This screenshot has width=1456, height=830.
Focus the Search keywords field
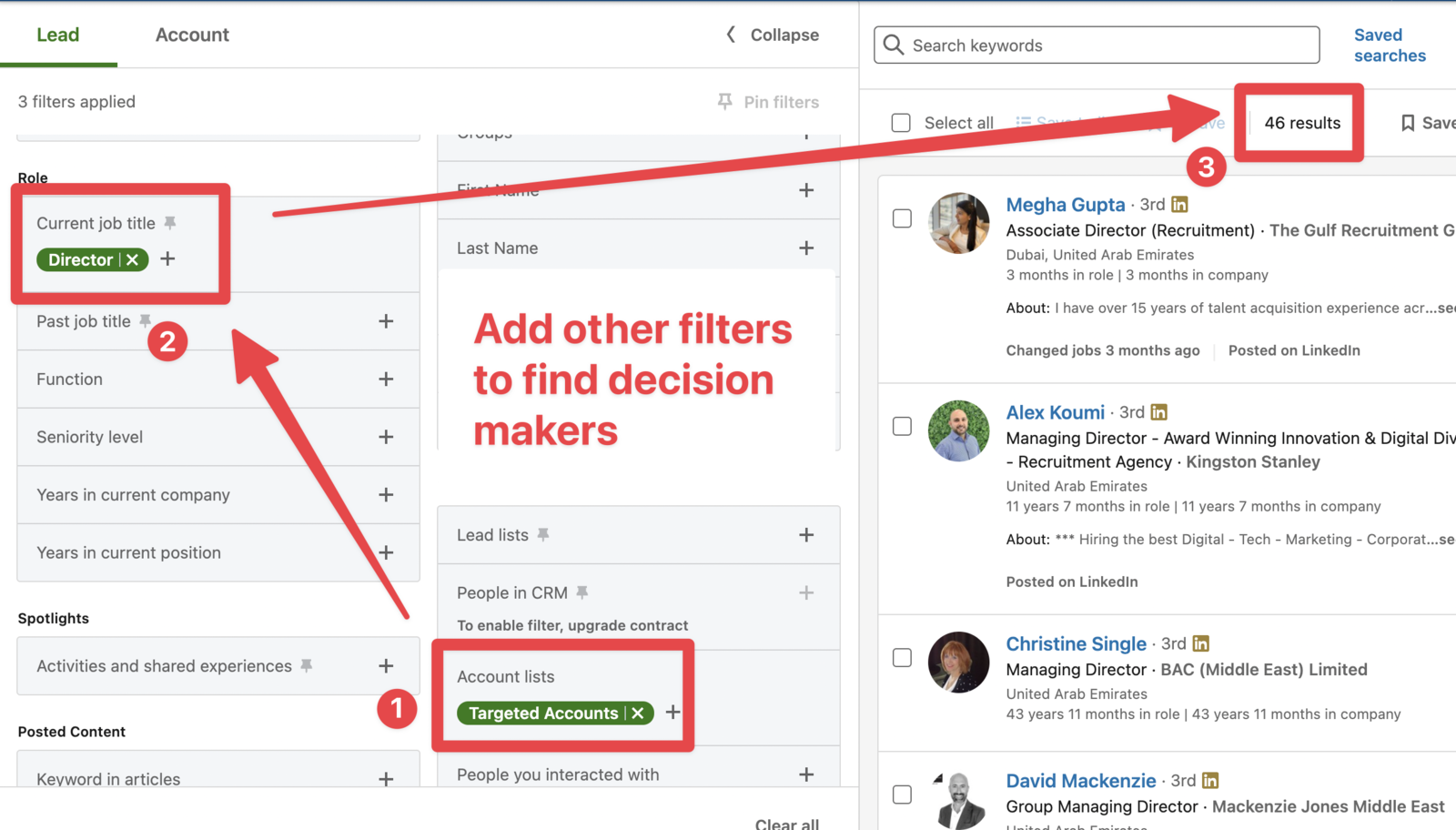point(1097,46)
